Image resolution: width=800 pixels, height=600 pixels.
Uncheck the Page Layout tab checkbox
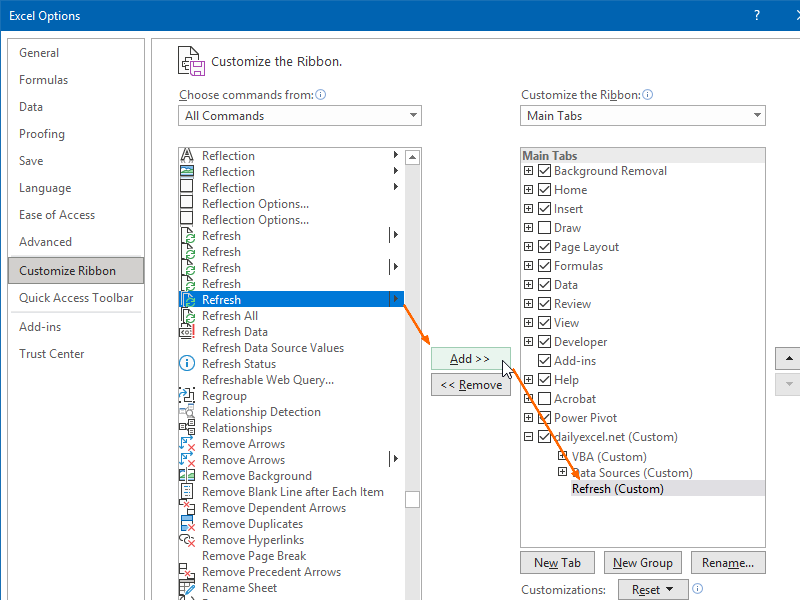(545, 247)
